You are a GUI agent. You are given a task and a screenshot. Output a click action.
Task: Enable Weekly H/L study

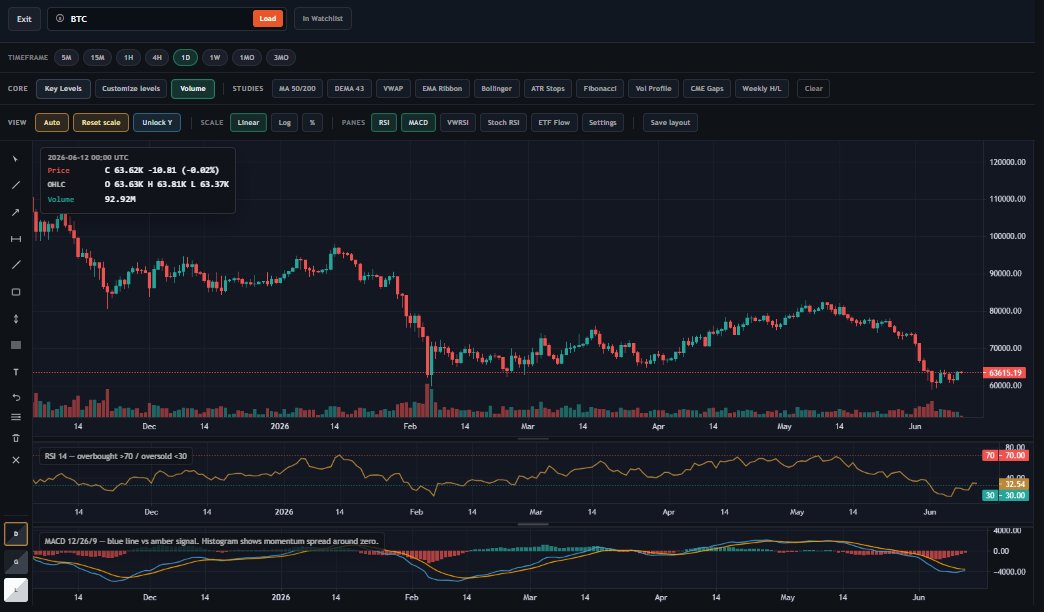click(x=762, y=89)
